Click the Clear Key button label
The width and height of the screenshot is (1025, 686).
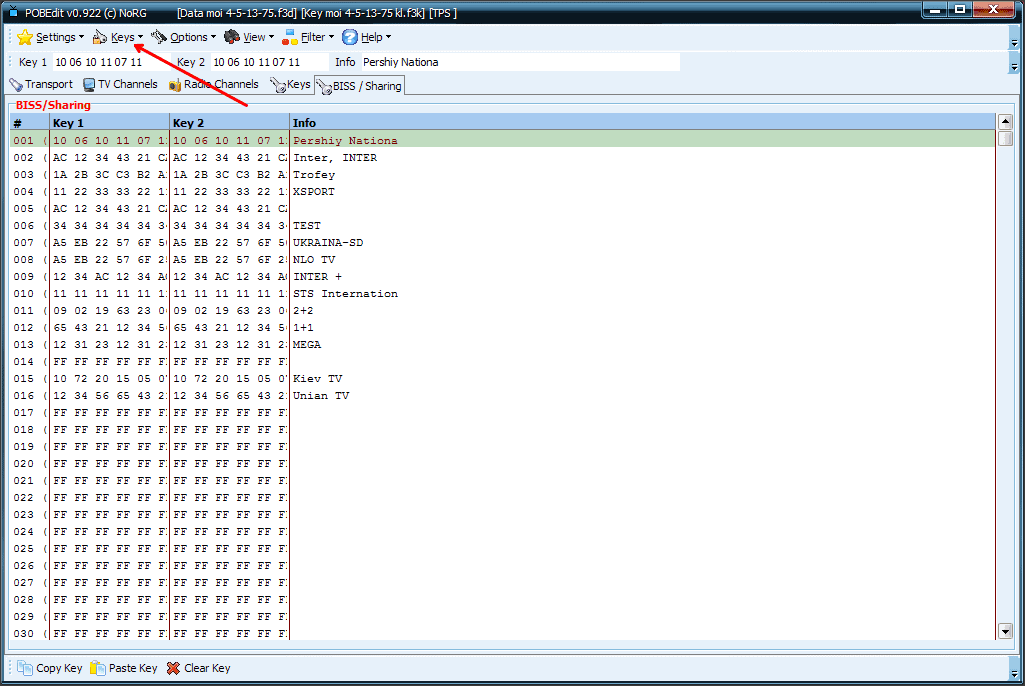(207, 668)
